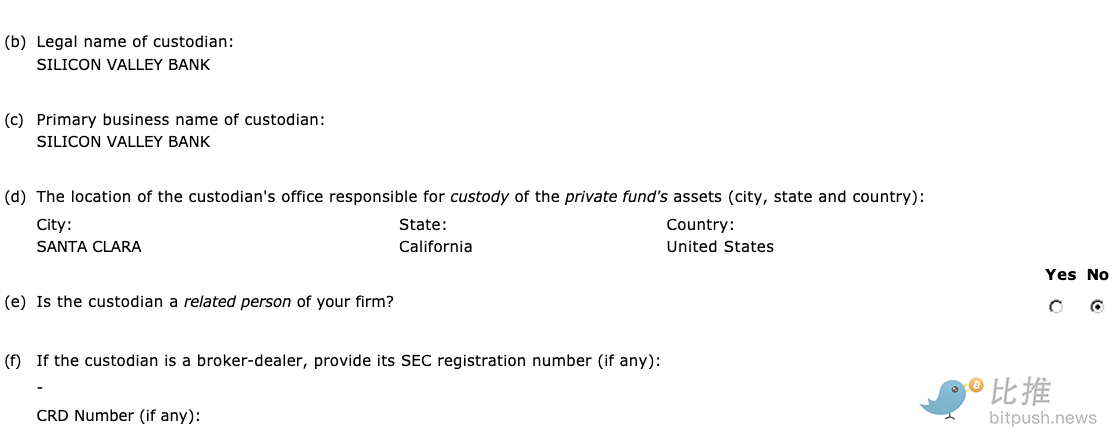1117x445 pixels.
Task: Click the bitpush.news watermark text
Action: click(x=1043, y=418)
